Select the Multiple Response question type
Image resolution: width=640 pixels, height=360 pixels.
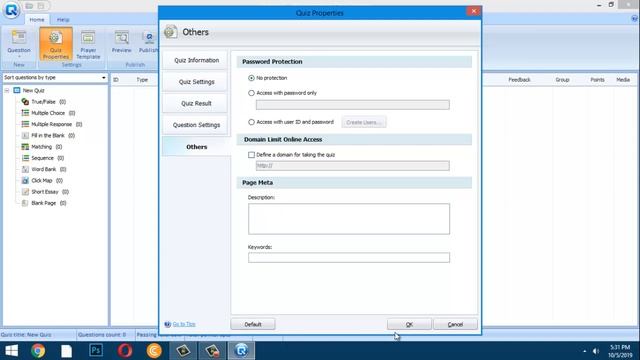[51, 124]
